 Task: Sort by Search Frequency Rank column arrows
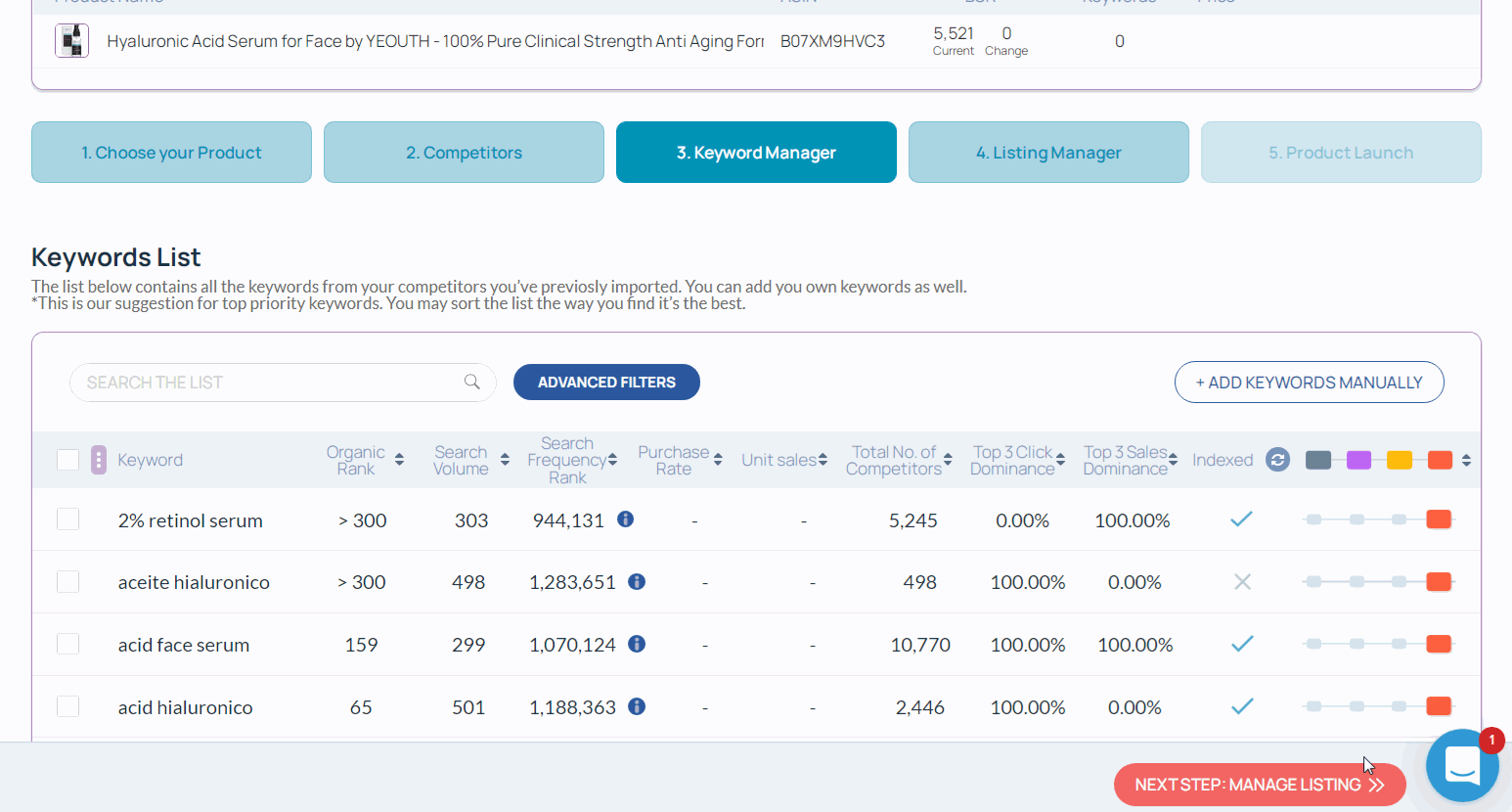pyautogui.click(x=612, y=460)
